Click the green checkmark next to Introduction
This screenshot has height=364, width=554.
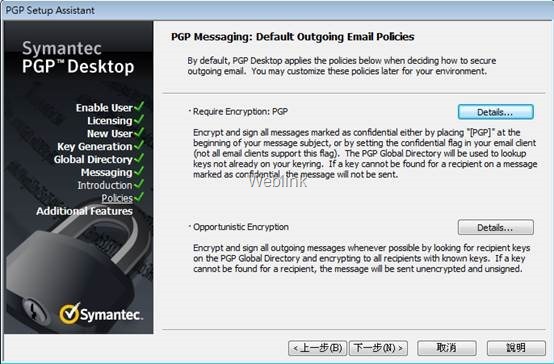click(139, 184)
